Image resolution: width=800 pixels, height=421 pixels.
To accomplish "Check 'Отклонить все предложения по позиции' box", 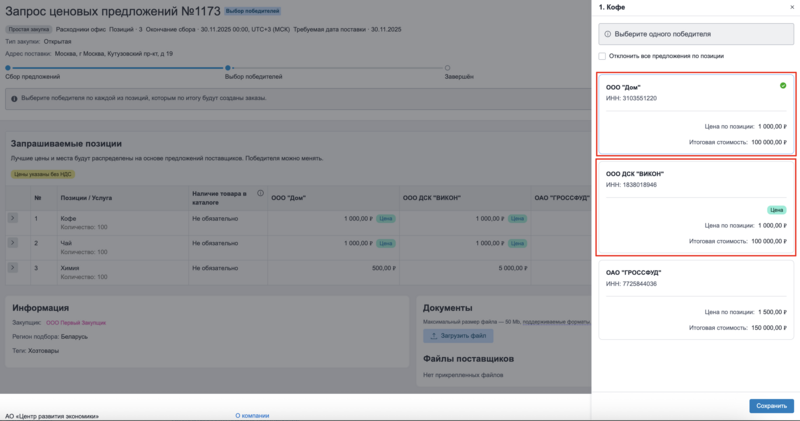I will pyautogui.click(x=602, y=56).
